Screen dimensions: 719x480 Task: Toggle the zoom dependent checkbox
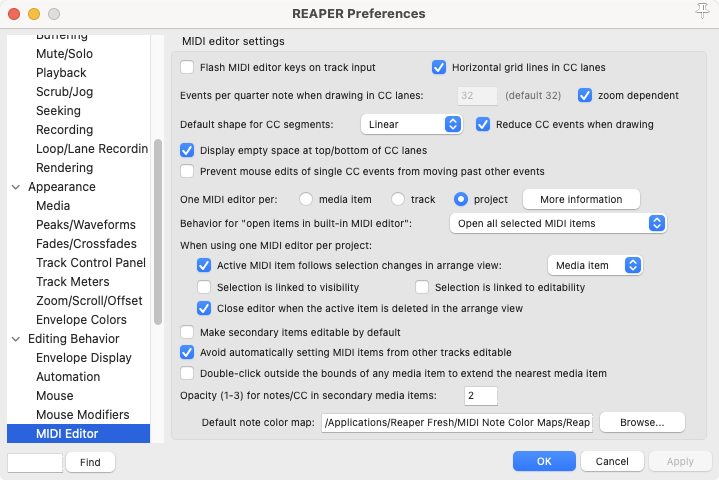coord(585,96)
